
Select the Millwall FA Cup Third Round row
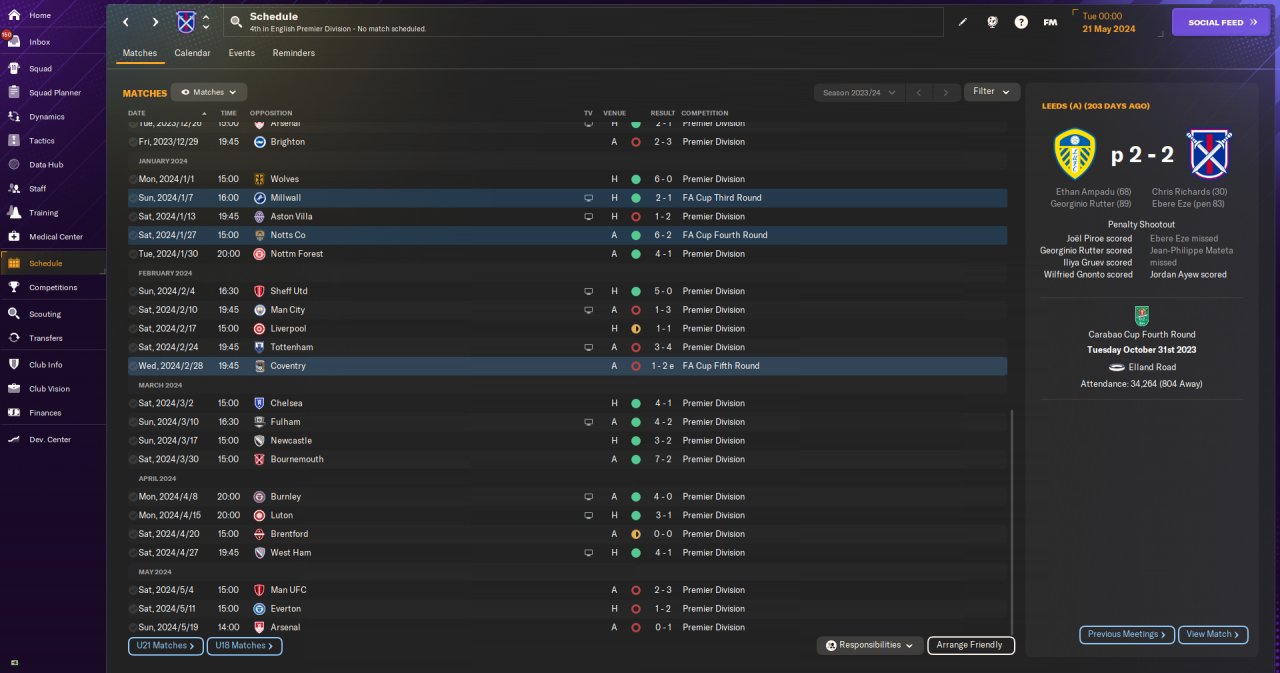coord(567,198)
